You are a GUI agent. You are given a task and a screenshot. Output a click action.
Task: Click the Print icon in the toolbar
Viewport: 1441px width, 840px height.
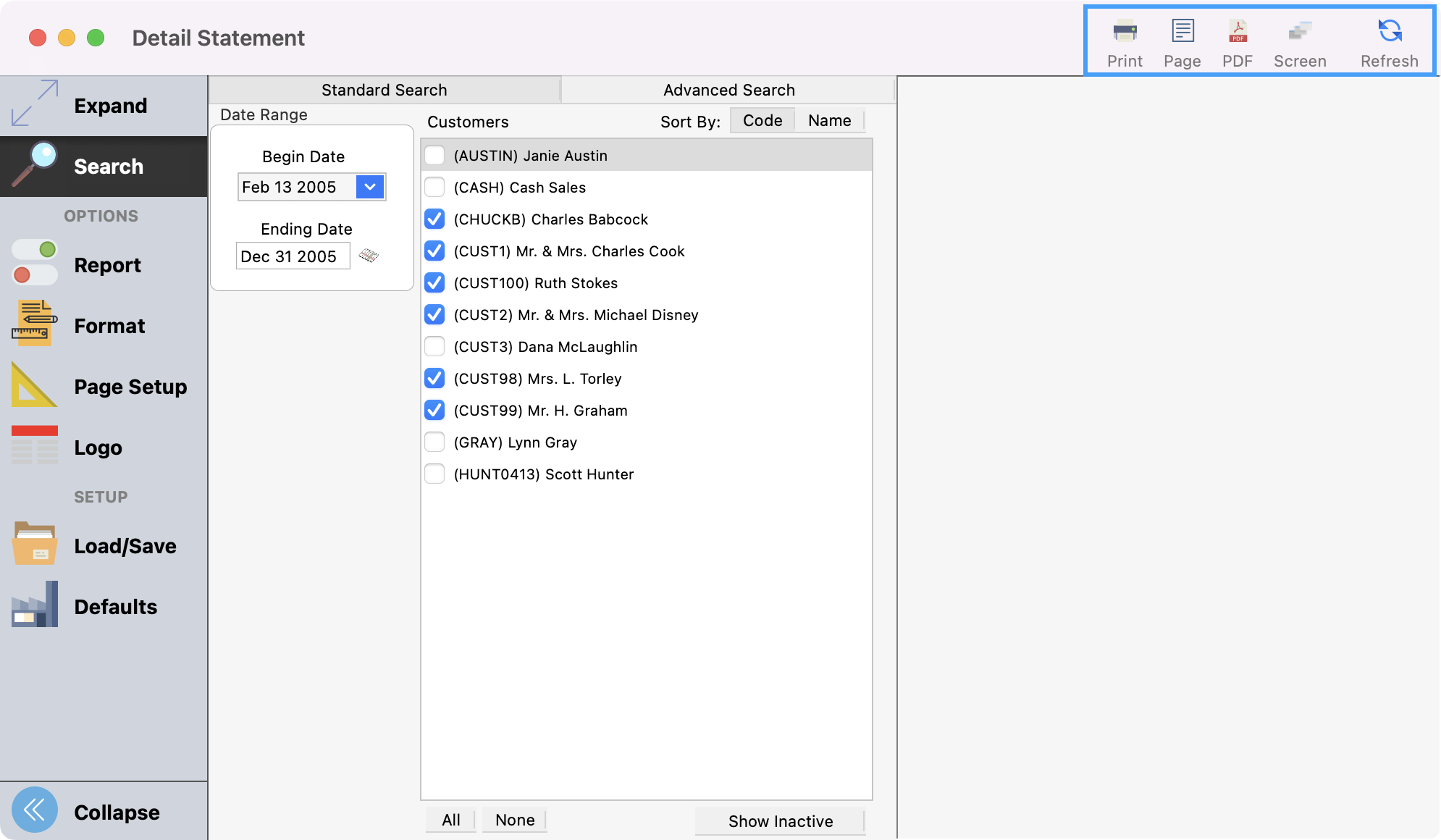click(1124, 32)
